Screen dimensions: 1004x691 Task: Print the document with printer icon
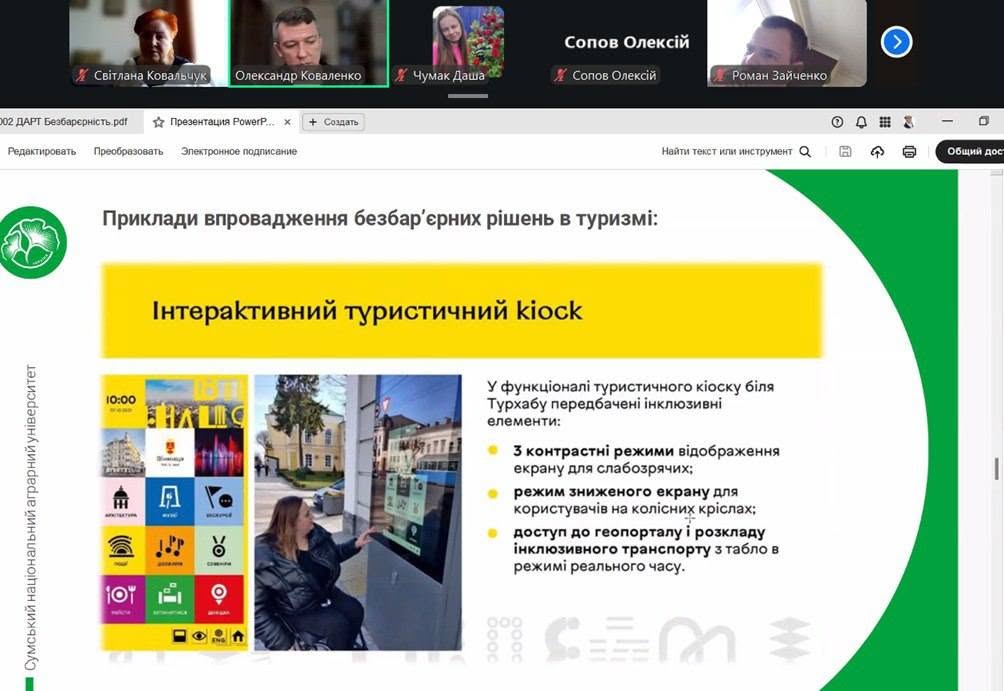click(x=909, y=152)
